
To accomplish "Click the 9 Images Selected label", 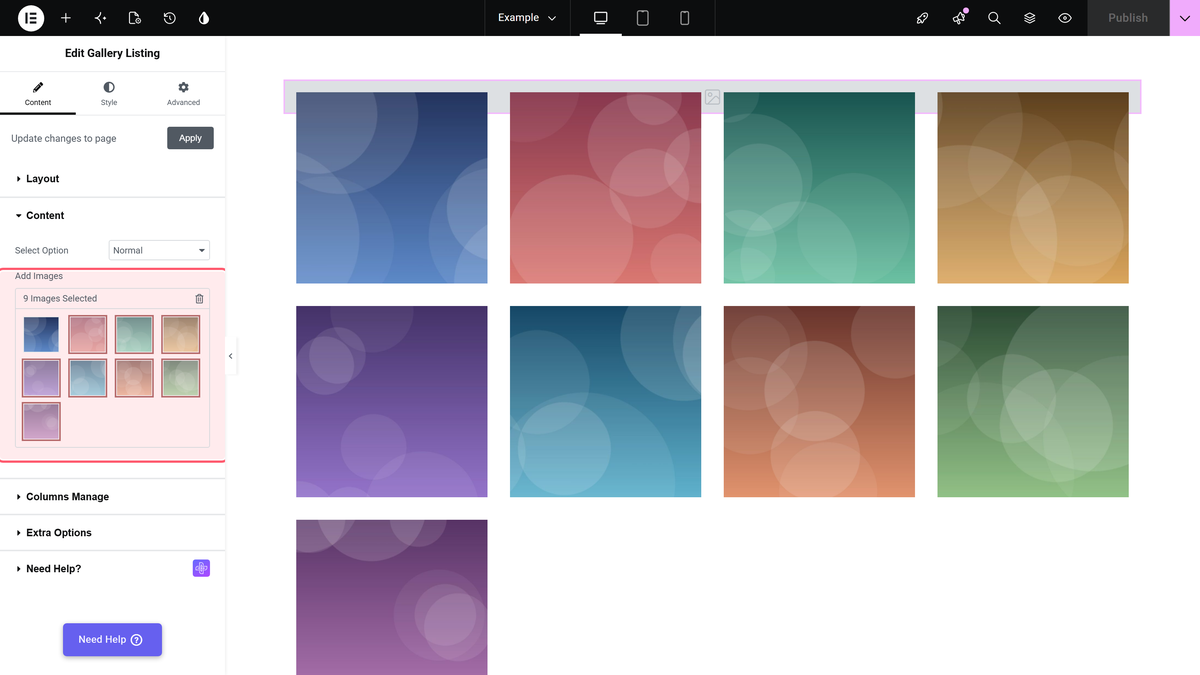I will (x=60, y=299).
